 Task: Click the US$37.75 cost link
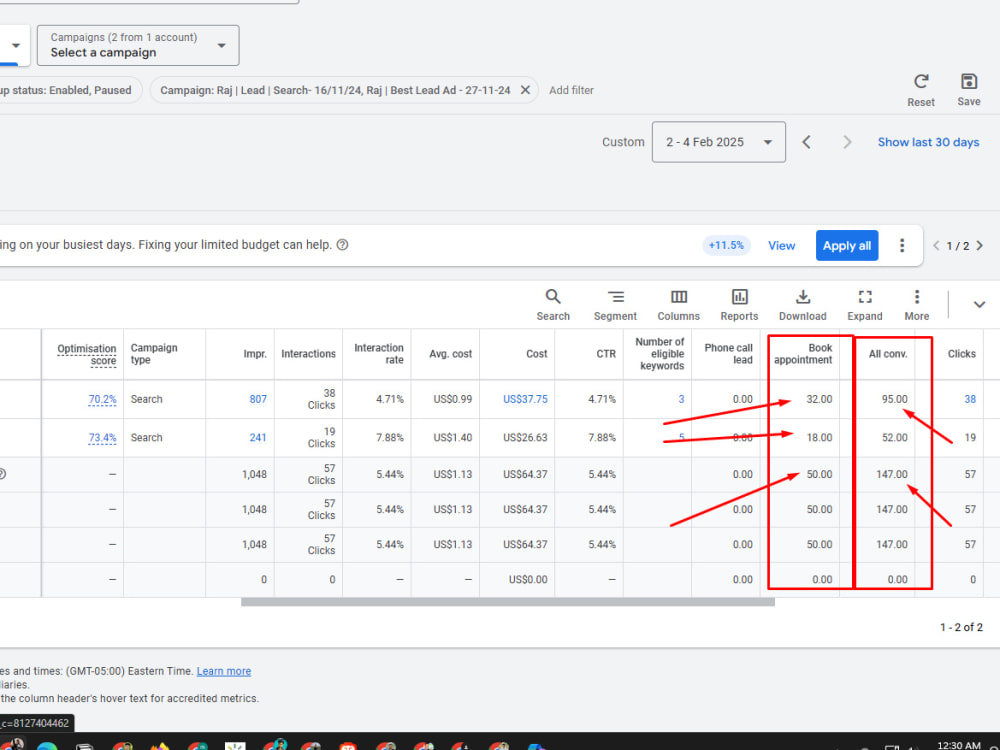click(x=525, y=399)
